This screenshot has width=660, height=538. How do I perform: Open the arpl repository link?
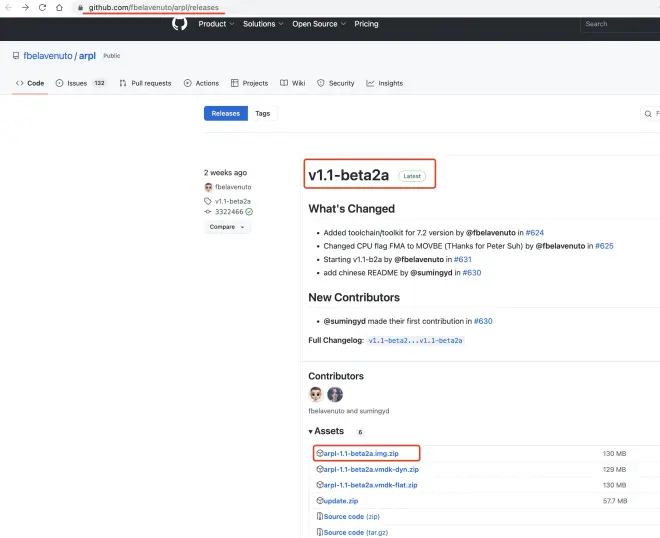(x=87, y=56)
